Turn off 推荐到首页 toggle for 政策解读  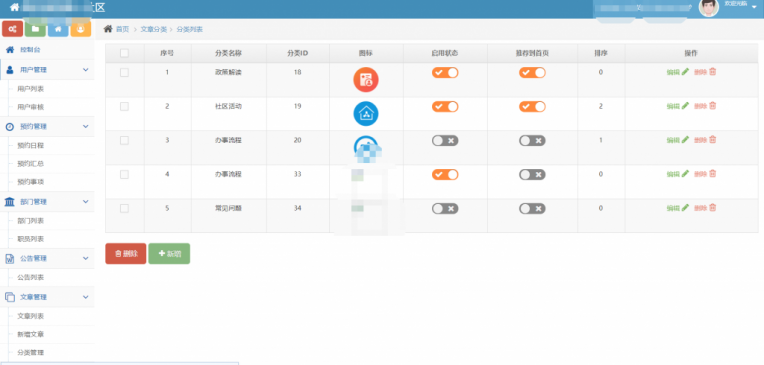tap(532, 73)
